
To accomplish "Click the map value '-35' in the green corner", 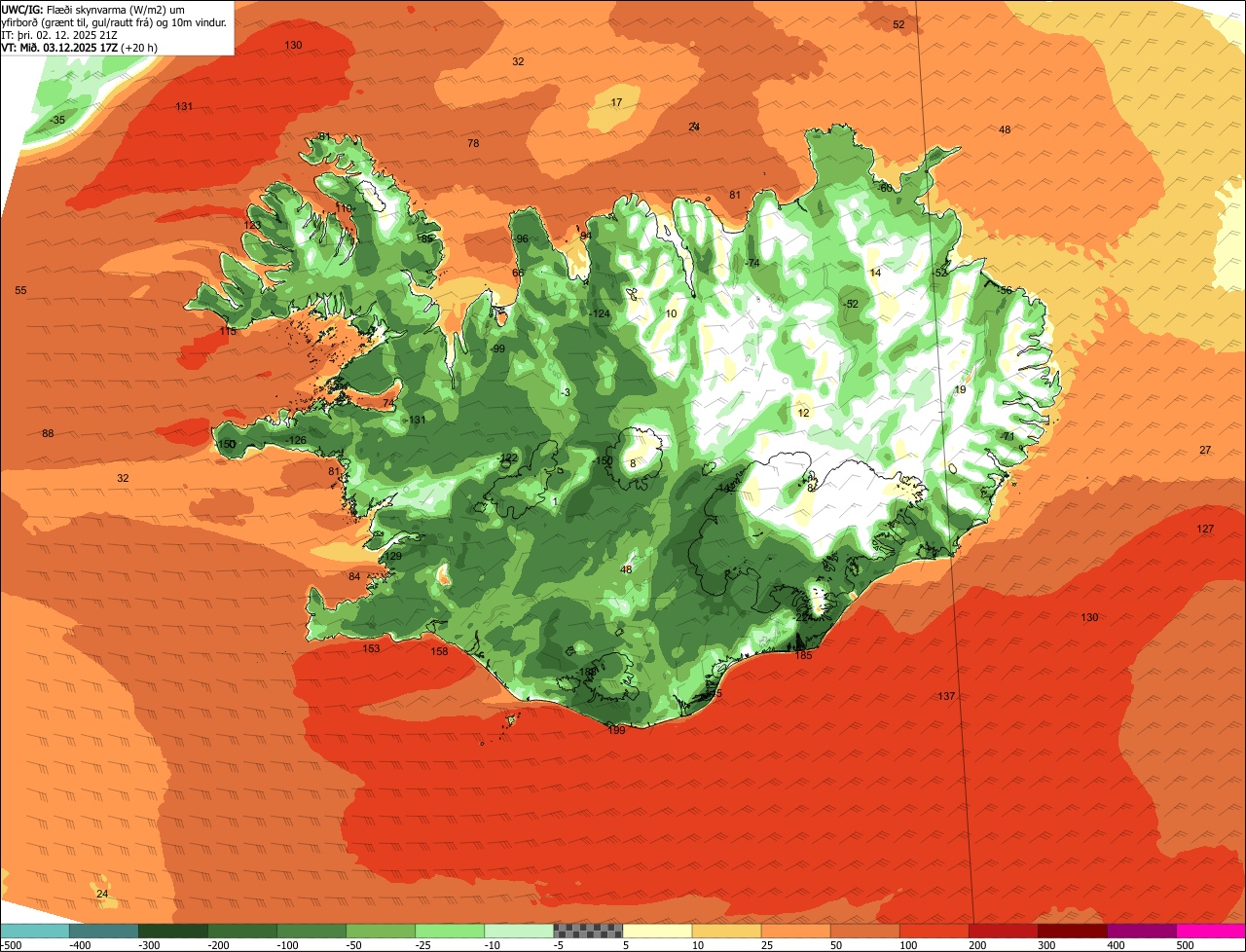I will (x=58, y=120).
